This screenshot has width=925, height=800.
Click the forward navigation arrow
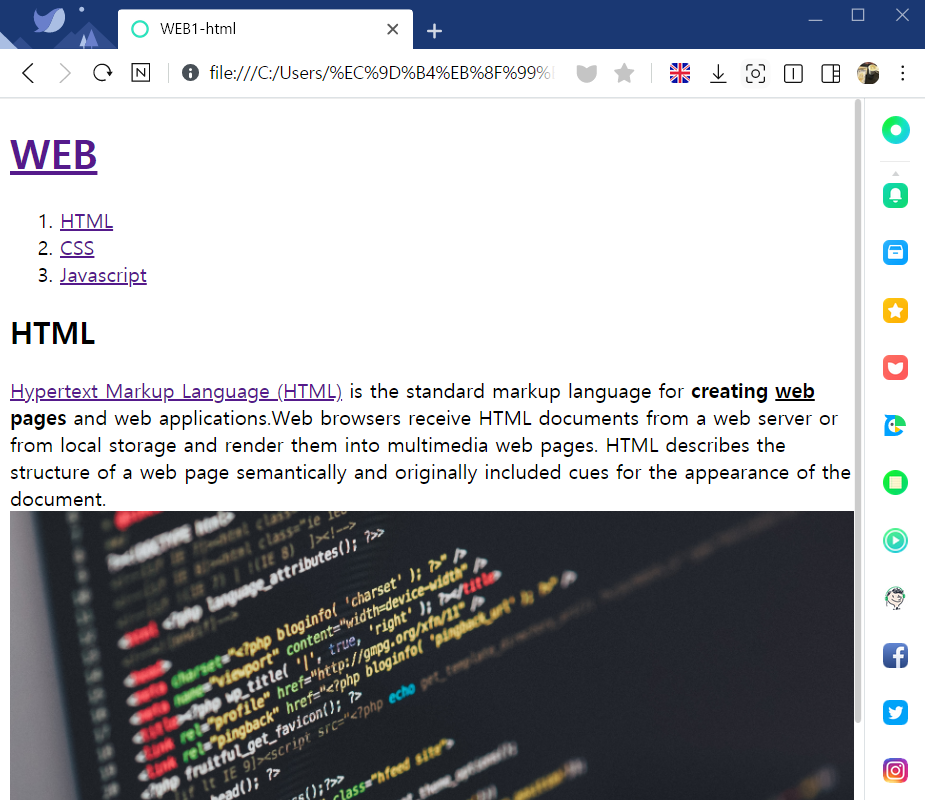pos(64,73)
